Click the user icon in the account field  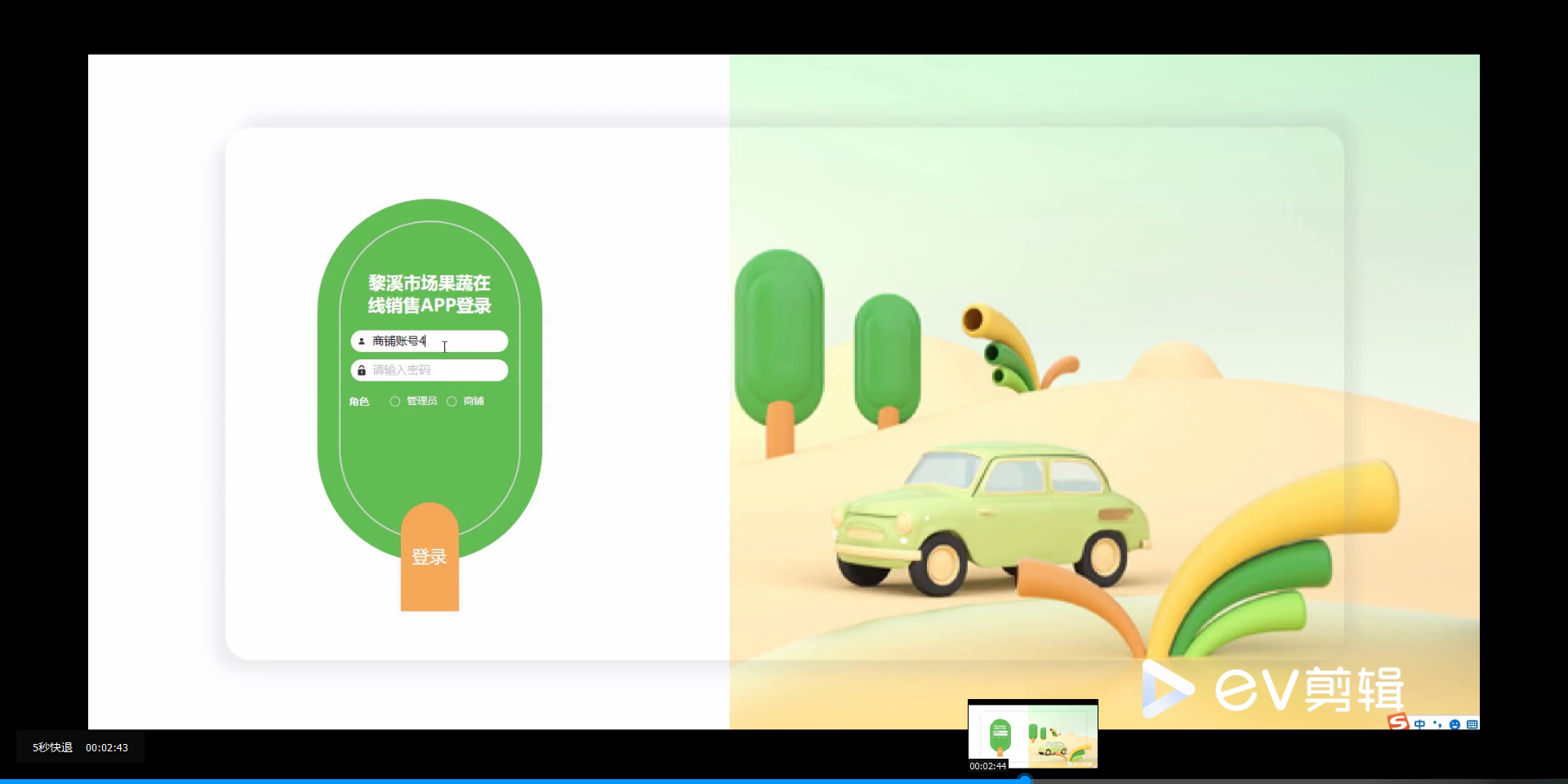(360, 341)
